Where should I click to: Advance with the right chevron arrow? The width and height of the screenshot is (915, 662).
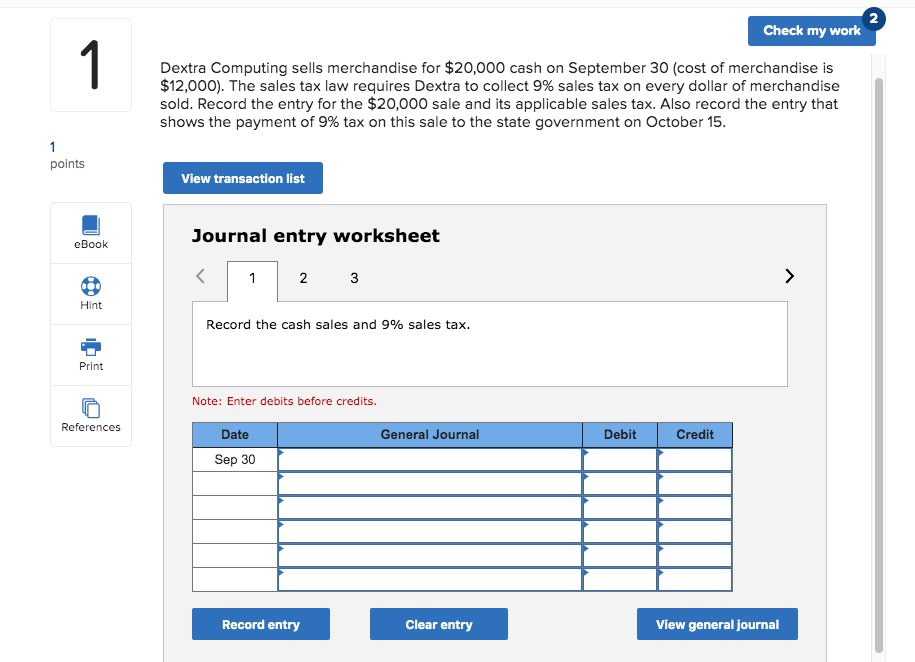[x=789, y=275]
